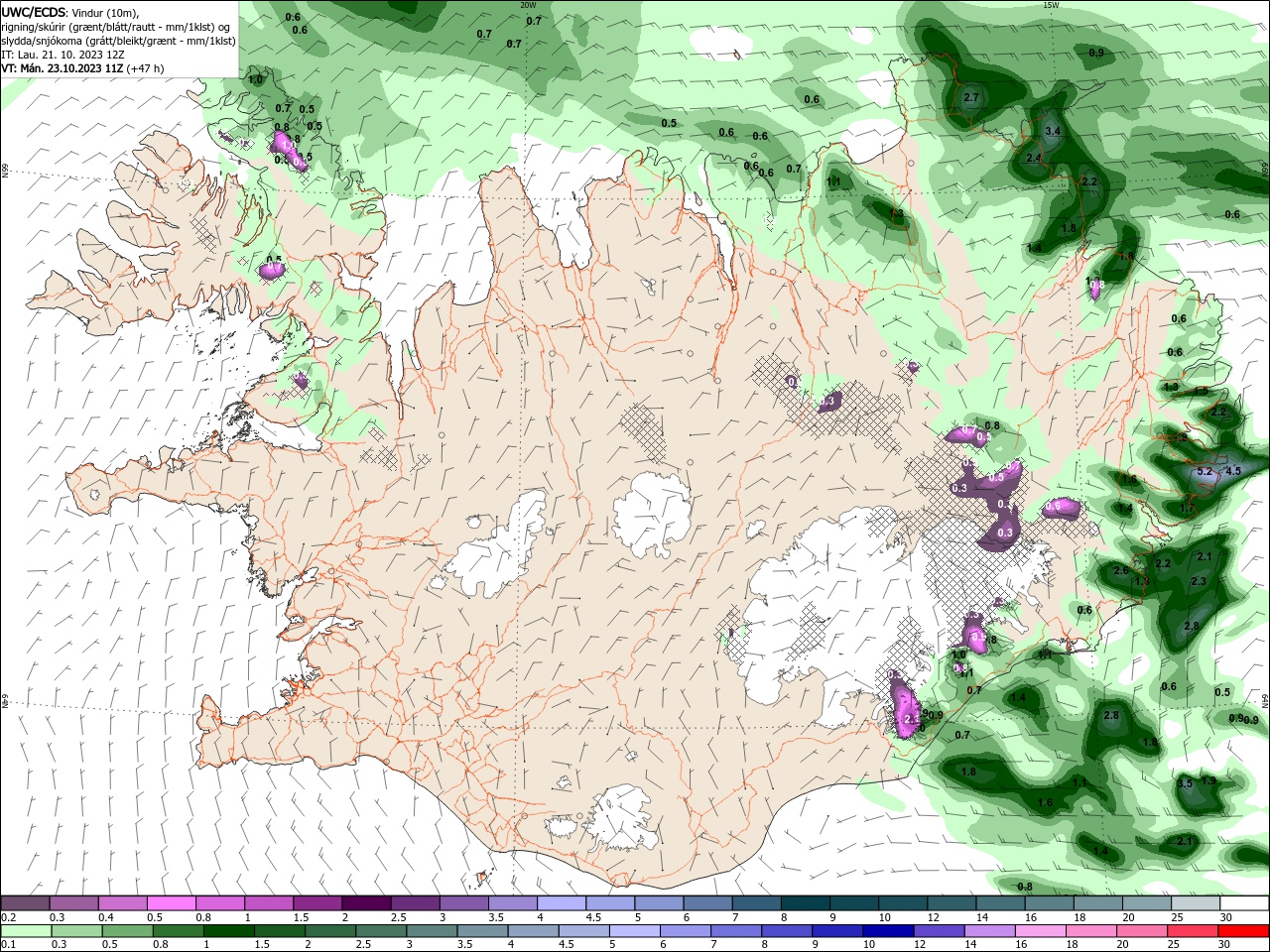Select the darkest purple swatch labeled 2 in the upper legend row
The image size is (1270, 952).
click(365, 903)
